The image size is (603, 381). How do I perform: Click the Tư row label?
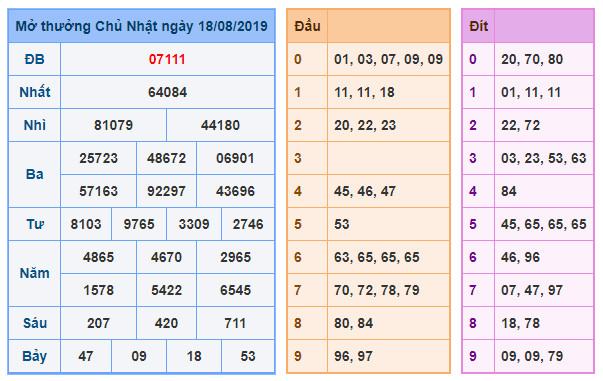point(35,224)
